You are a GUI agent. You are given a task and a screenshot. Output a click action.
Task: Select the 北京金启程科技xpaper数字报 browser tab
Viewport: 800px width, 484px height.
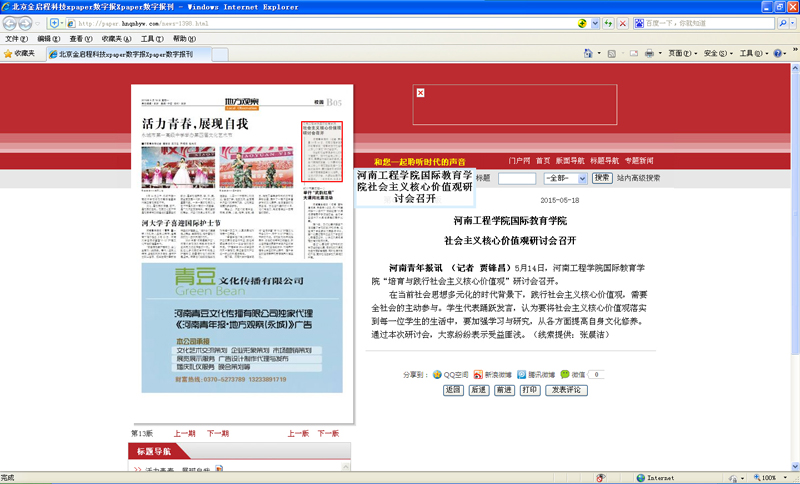click(129, 54)
